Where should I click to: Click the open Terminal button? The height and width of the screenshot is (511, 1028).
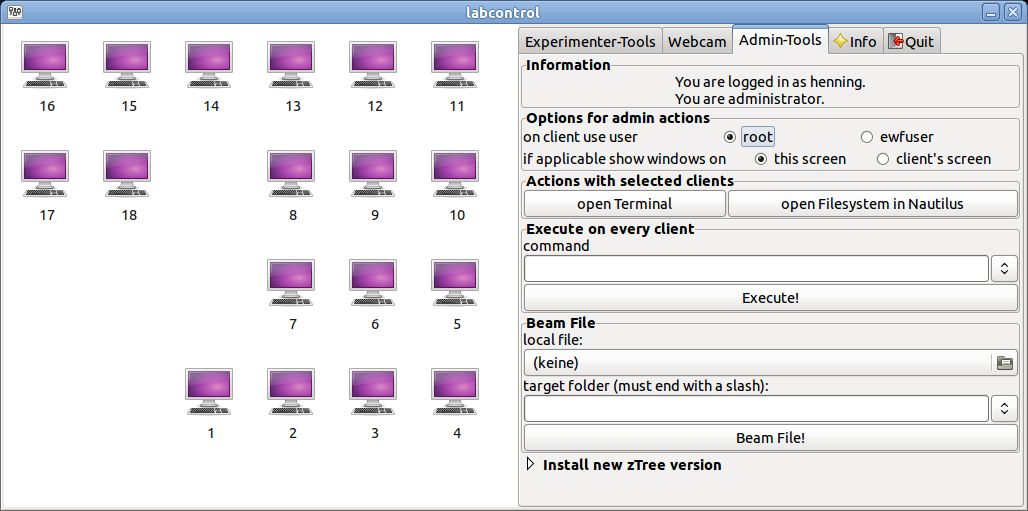[x=625, y=204]
